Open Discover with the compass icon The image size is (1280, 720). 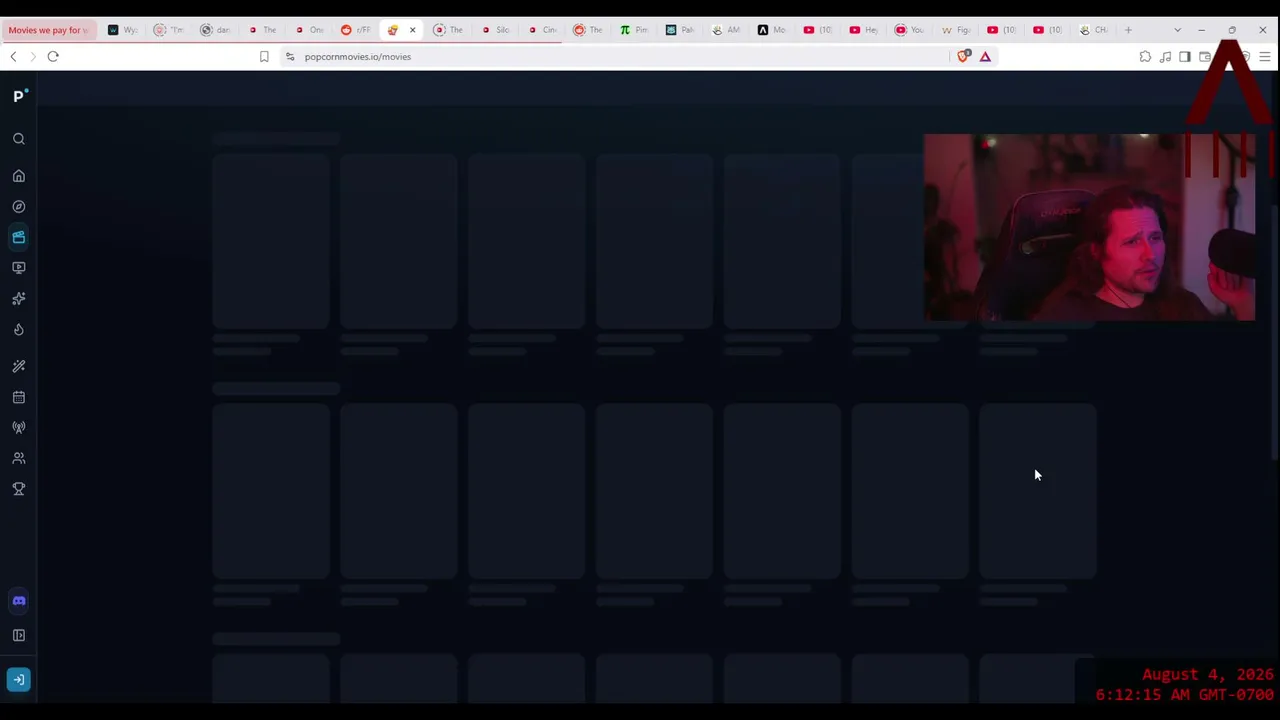tap(19, 206)
